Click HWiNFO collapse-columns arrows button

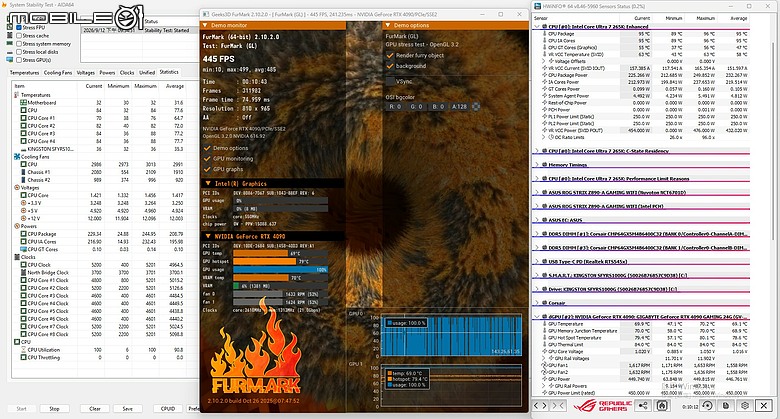(558, 406)
